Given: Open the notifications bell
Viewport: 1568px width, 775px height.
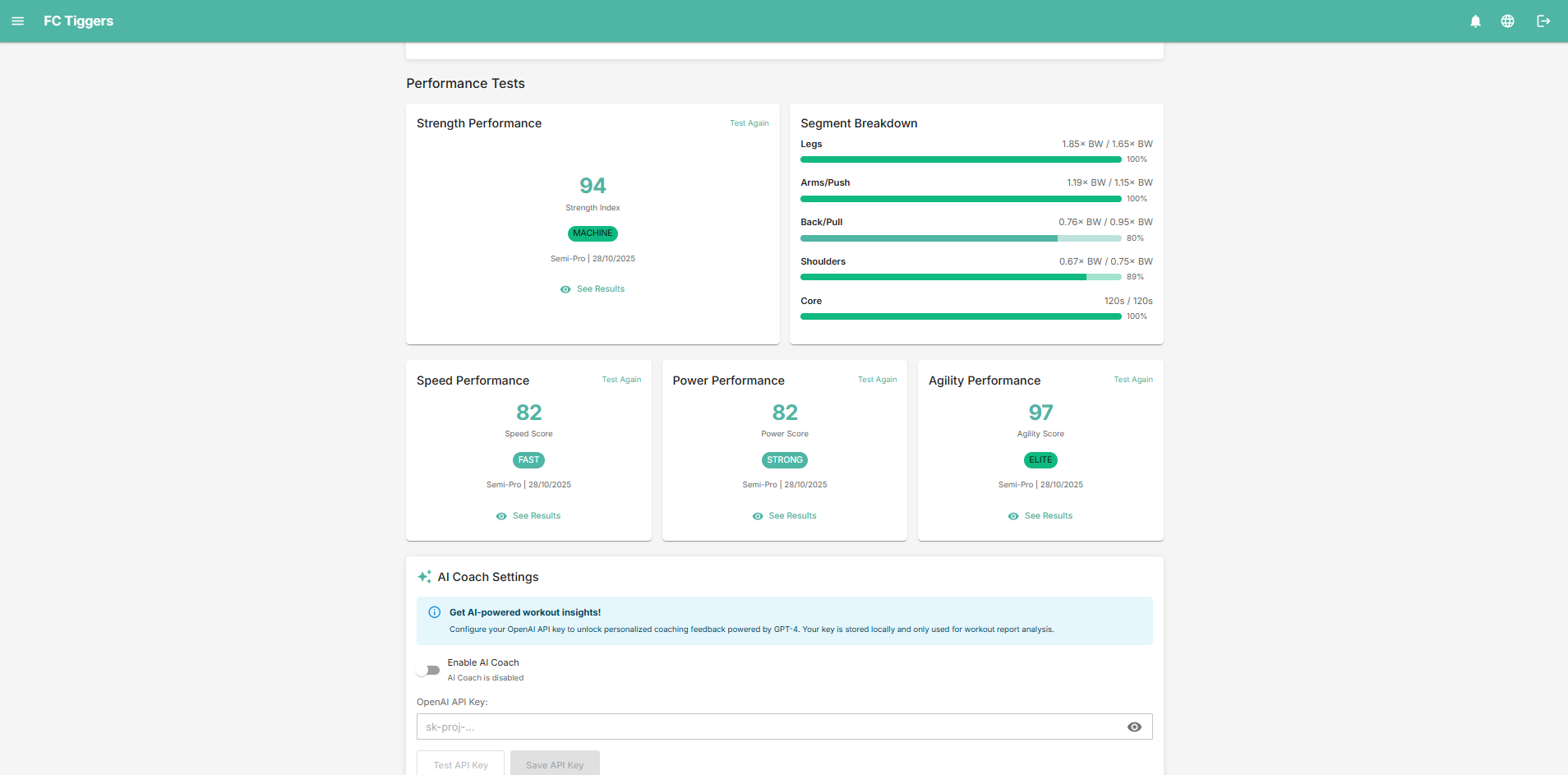Looking at the screenshot, I should point(1476,21).
